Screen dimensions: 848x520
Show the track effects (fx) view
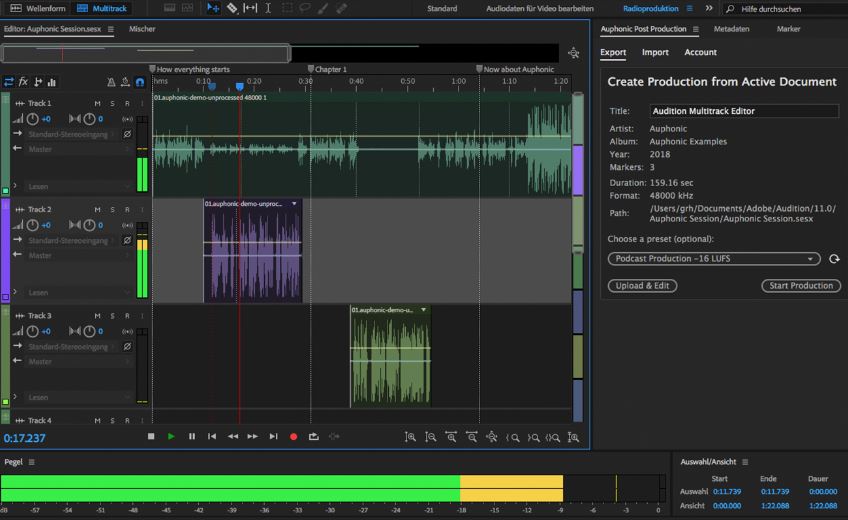click(23, 82)
